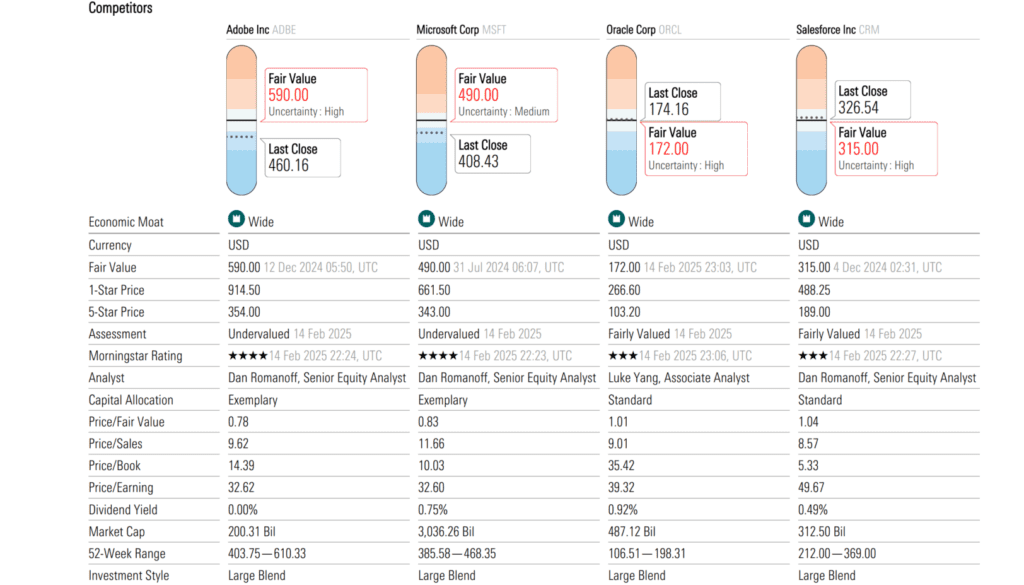Click the CRM ticker next to Salesforce

coord(869,30)
